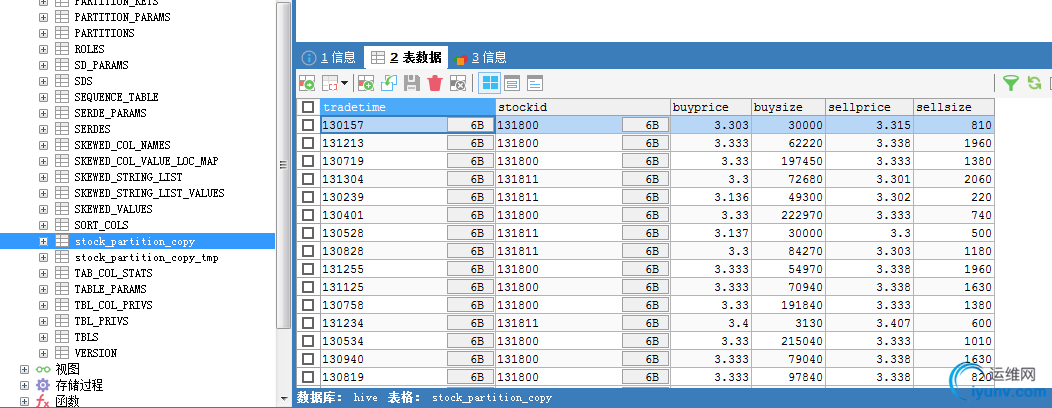Check the row with tradetime 131213
The image size is (1052, 408).
pos(308,143)
